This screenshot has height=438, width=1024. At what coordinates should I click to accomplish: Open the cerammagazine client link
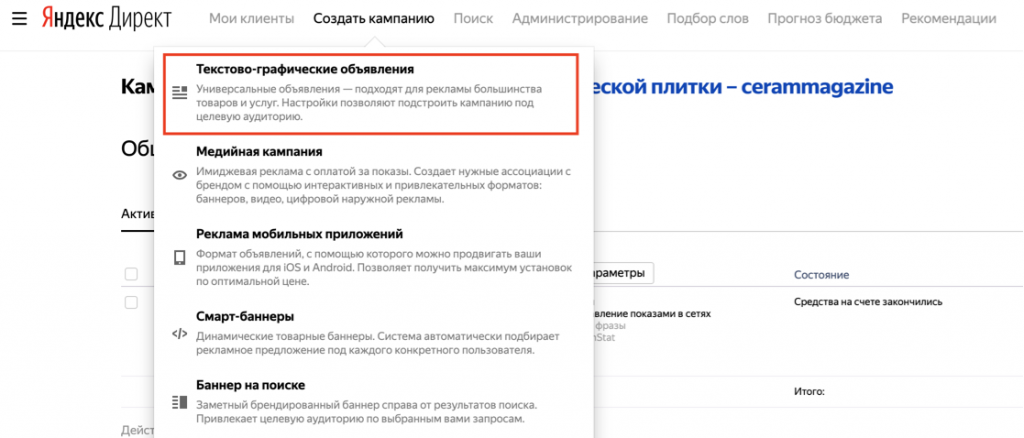(743, 86)
